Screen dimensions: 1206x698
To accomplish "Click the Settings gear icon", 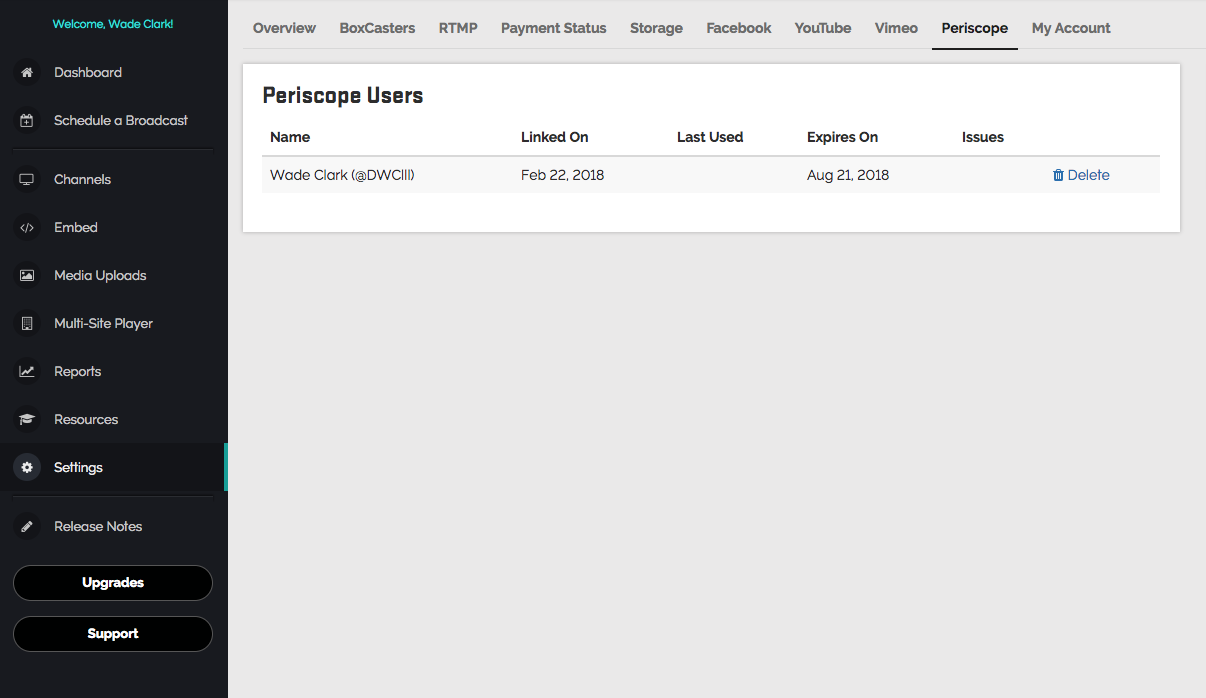I will coord(27,468).
